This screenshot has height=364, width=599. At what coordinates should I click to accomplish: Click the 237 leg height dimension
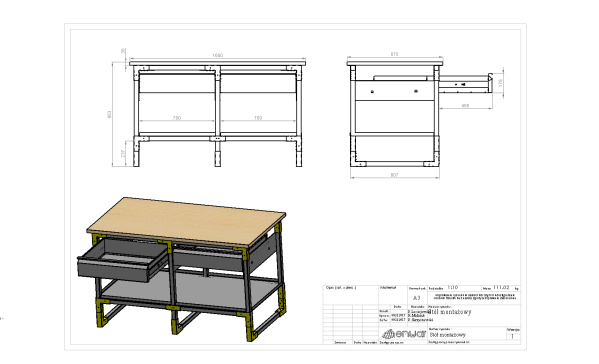[123, 154]
